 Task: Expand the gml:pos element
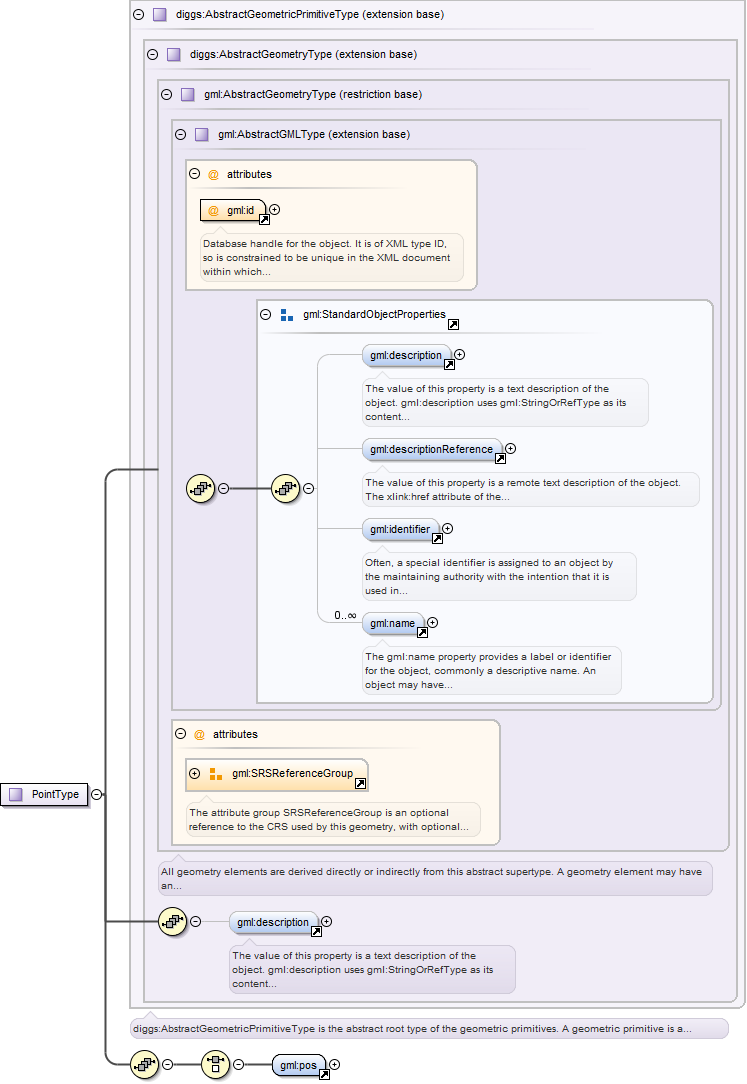tap(335, 1065)
